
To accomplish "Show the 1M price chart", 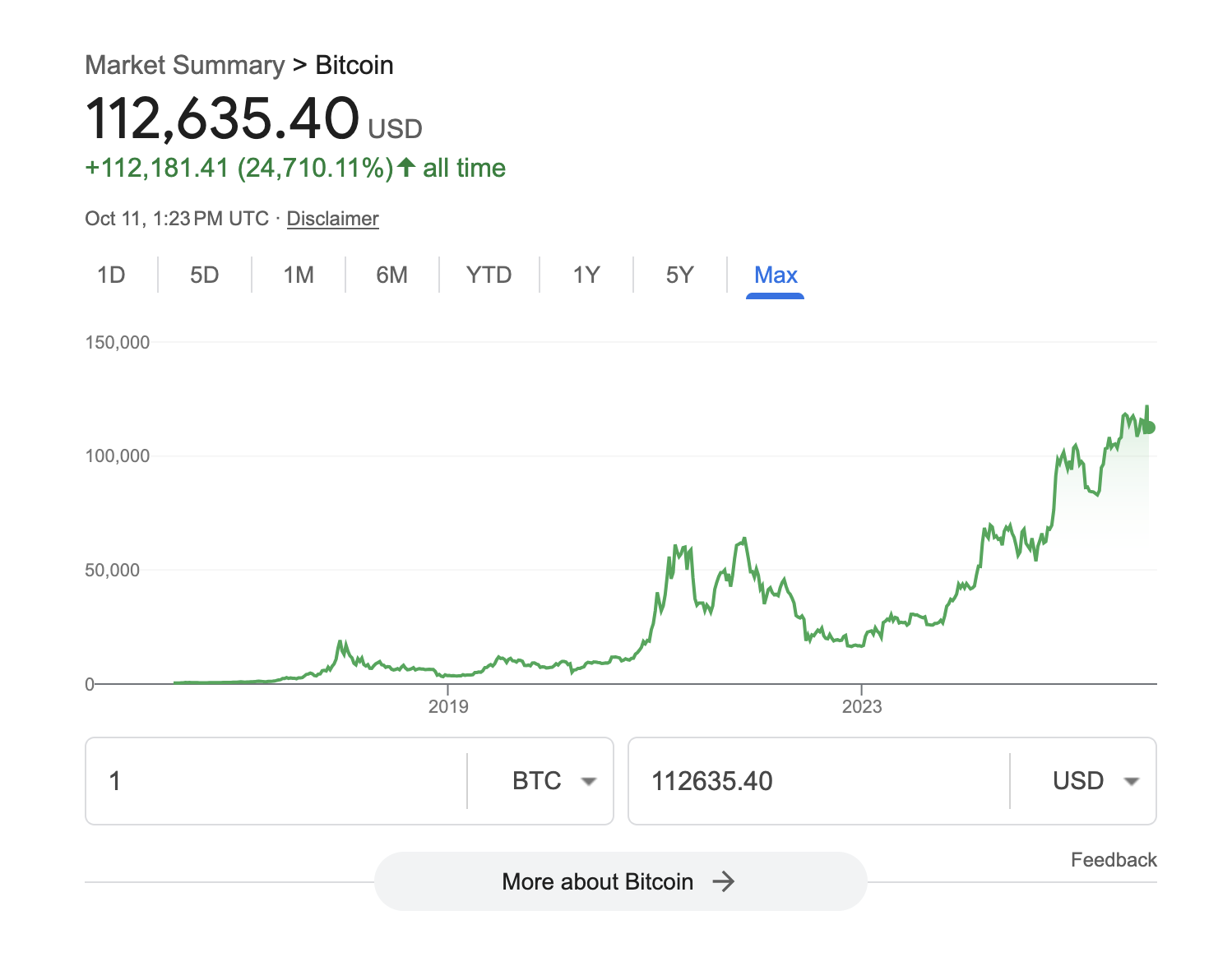I will pyautogui.click(x=299, y=275).
